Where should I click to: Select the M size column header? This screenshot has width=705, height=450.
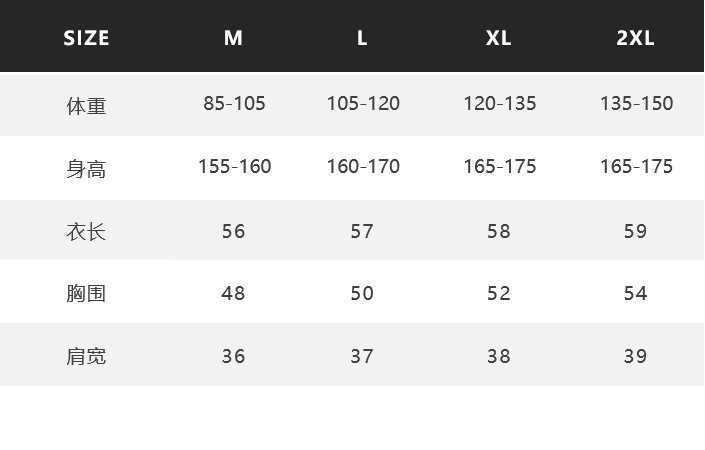coord(233,38)
